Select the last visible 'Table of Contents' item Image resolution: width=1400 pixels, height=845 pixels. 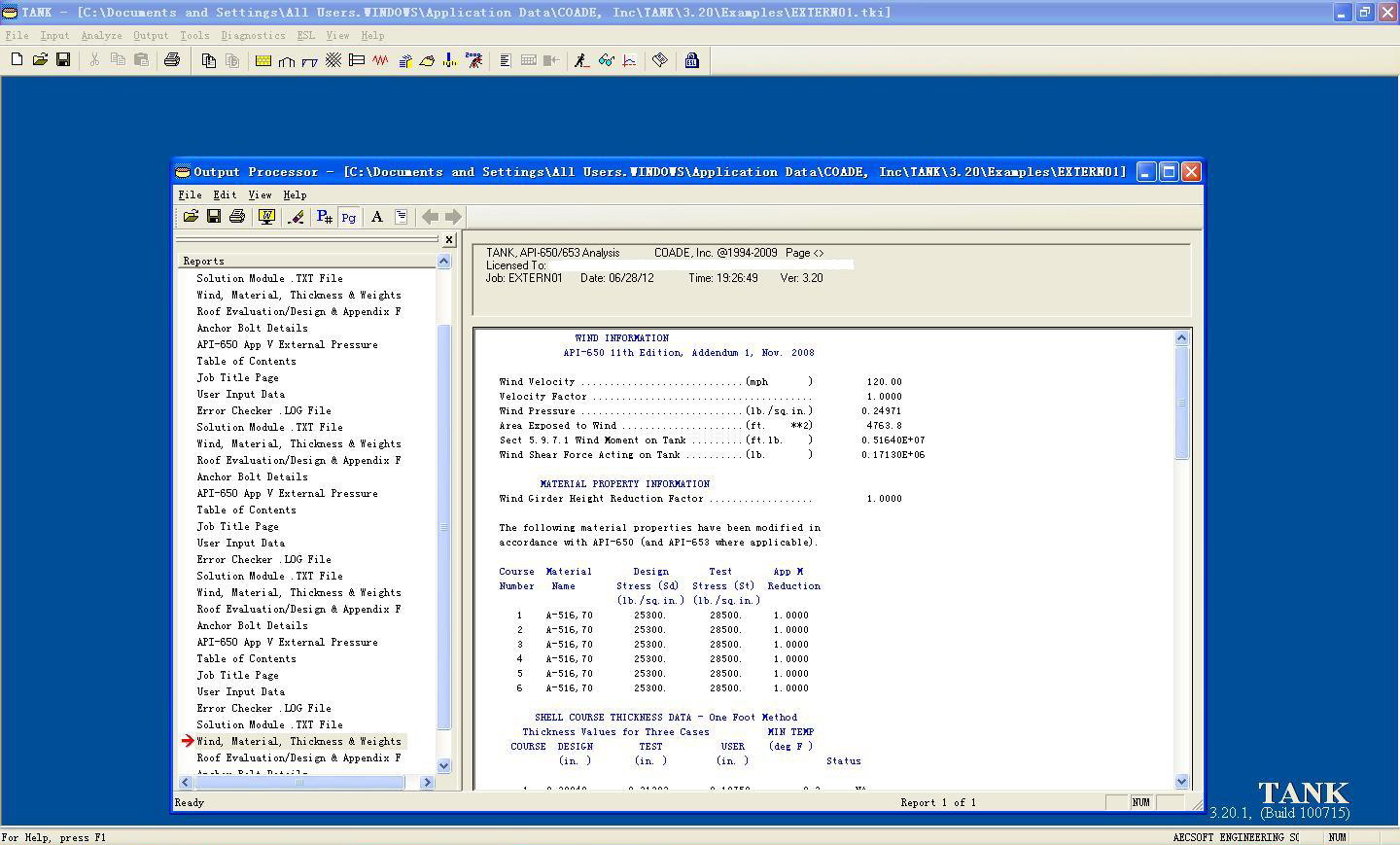pos(246,658)
